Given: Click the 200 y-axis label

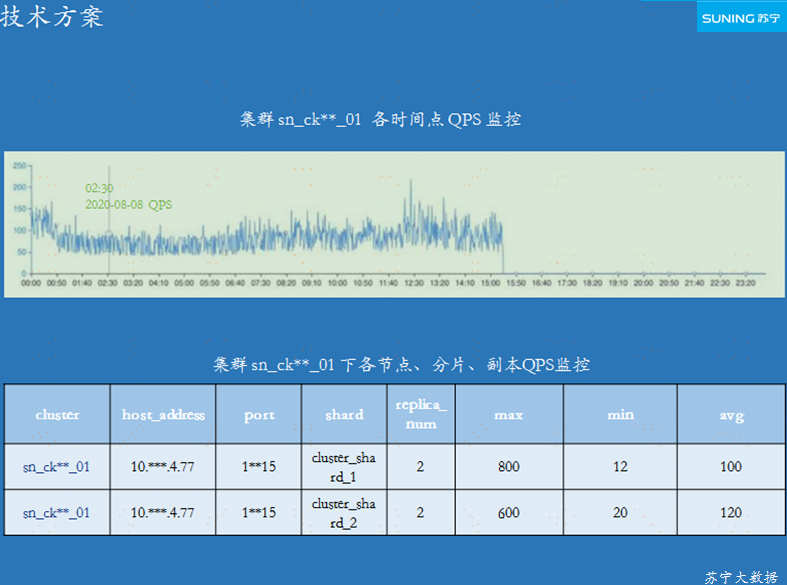Looking at the screenshot, I should coord(20,187).
